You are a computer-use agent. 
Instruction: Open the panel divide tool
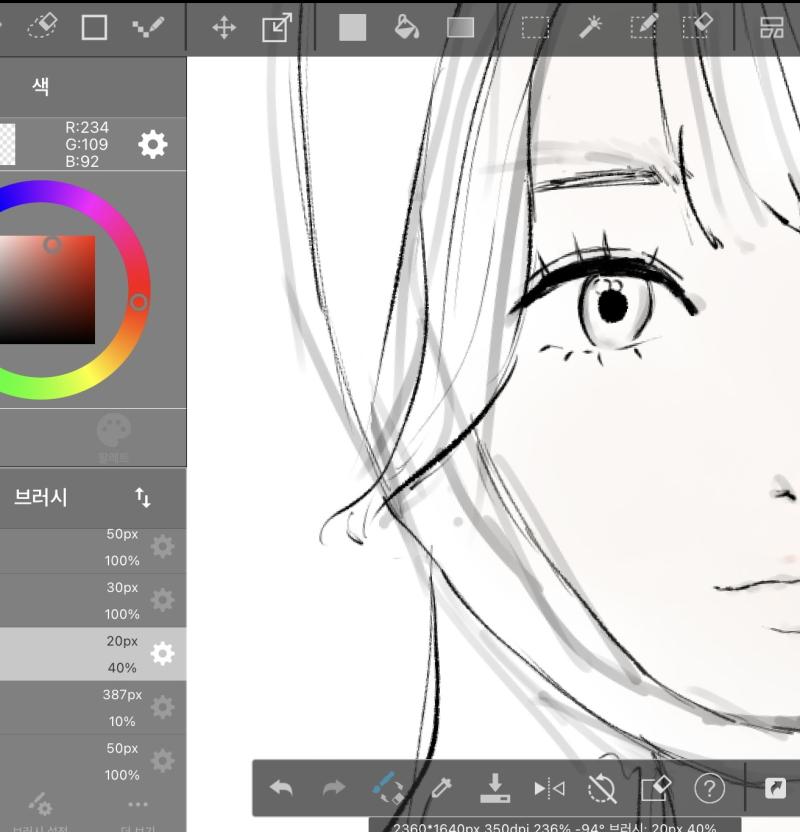pos(771,28)
